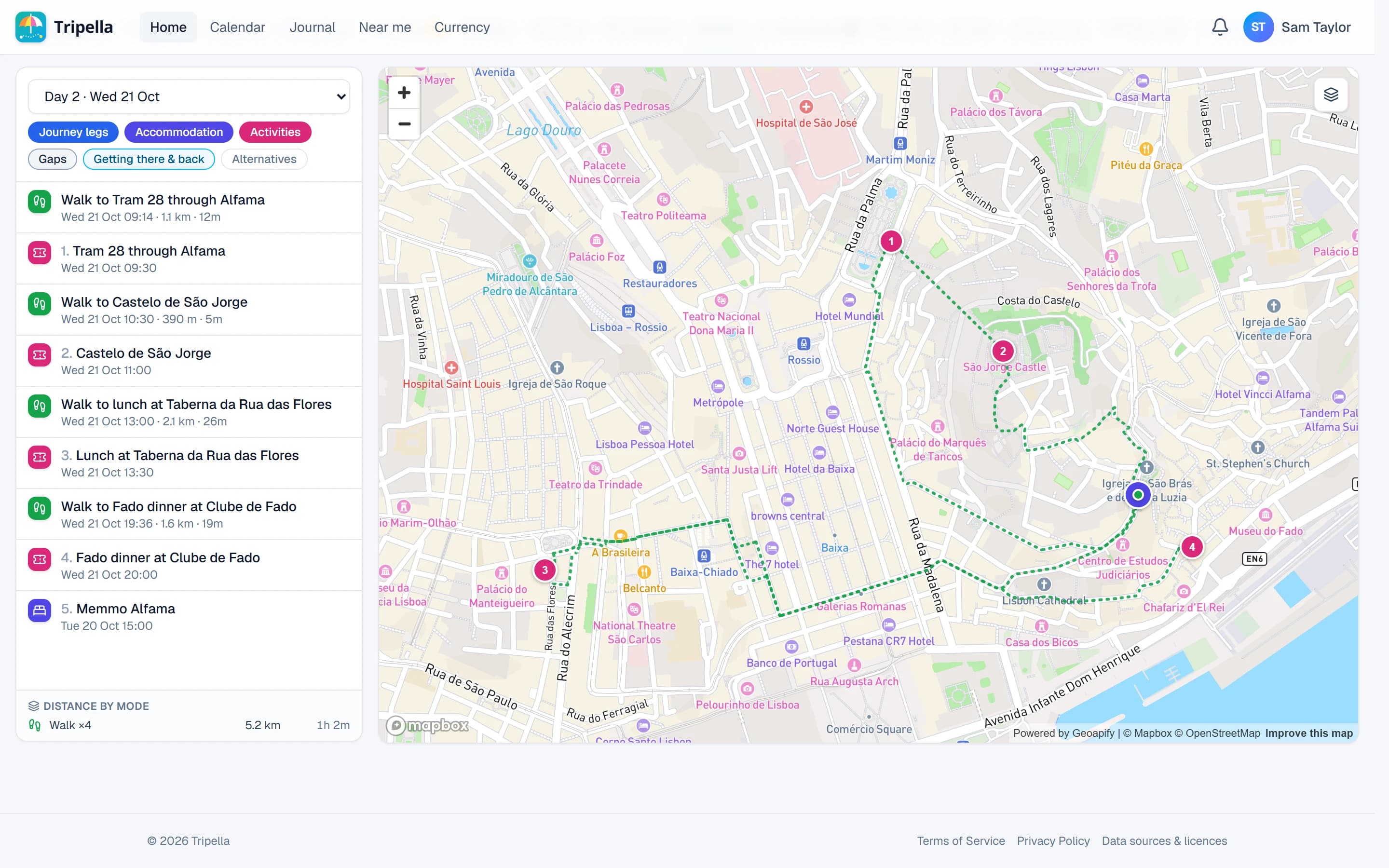Click ticket icon beside Fado dinner
The image size is (1389, 868).
pyautogui.click(x=40, y=559)
